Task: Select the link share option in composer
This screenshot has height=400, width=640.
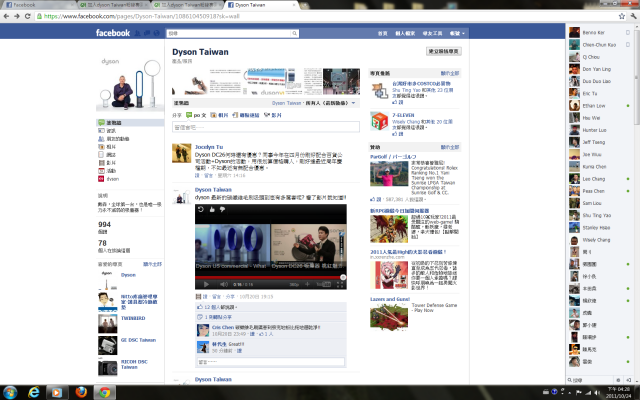Action: click(x=246, y=115)
